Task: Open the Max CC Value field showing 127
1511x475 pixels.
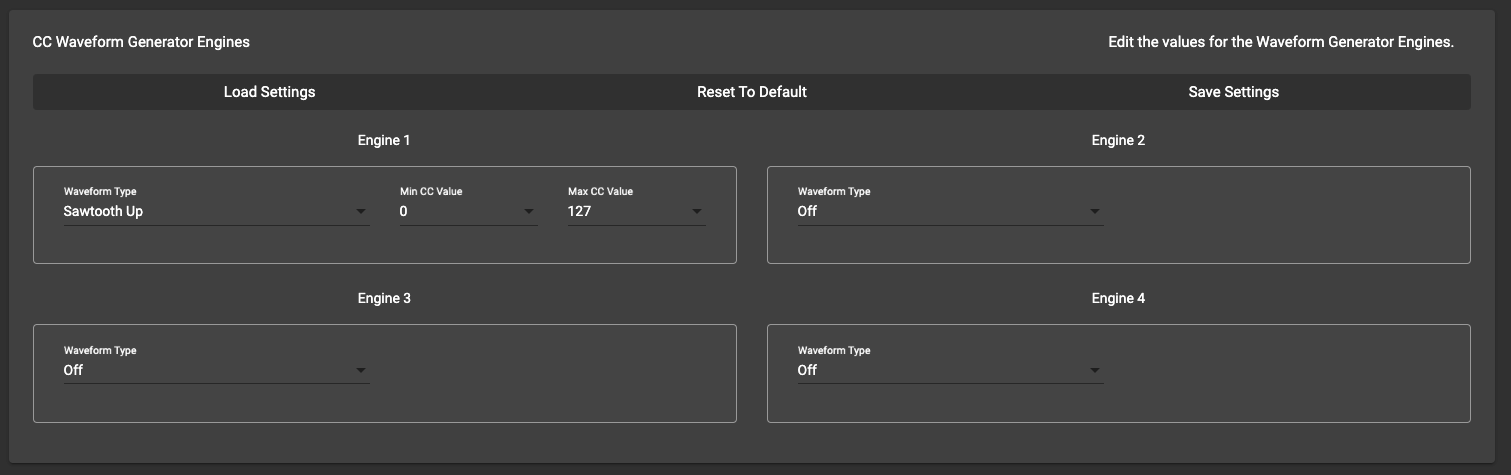Action: pyautogui.click(x=581, y=211)
